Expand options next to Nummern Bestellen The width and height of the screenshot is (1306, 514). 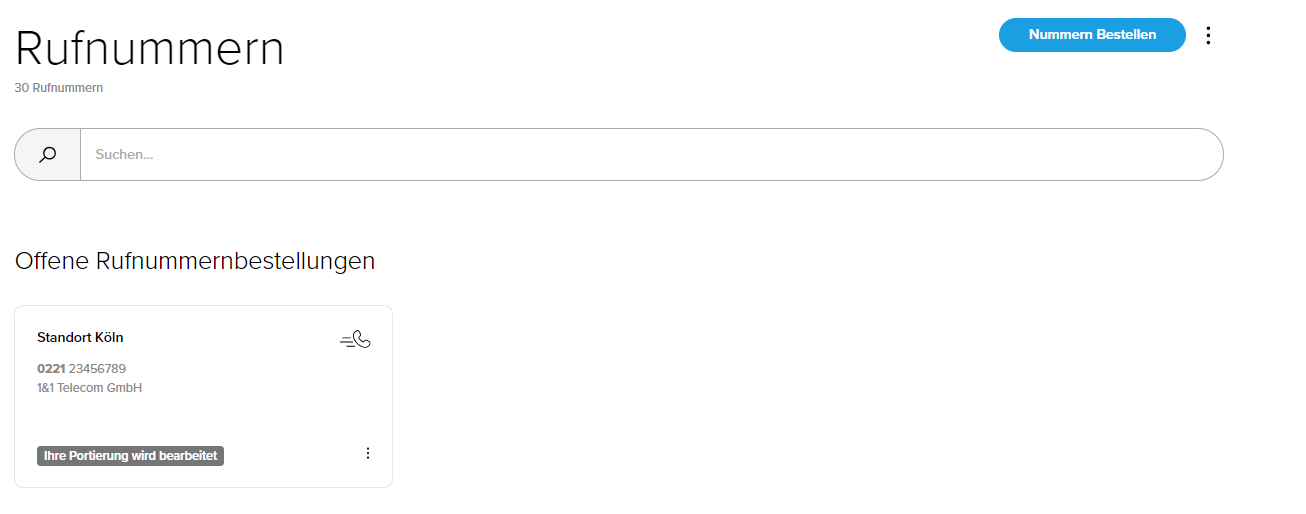pos(1208,35)
